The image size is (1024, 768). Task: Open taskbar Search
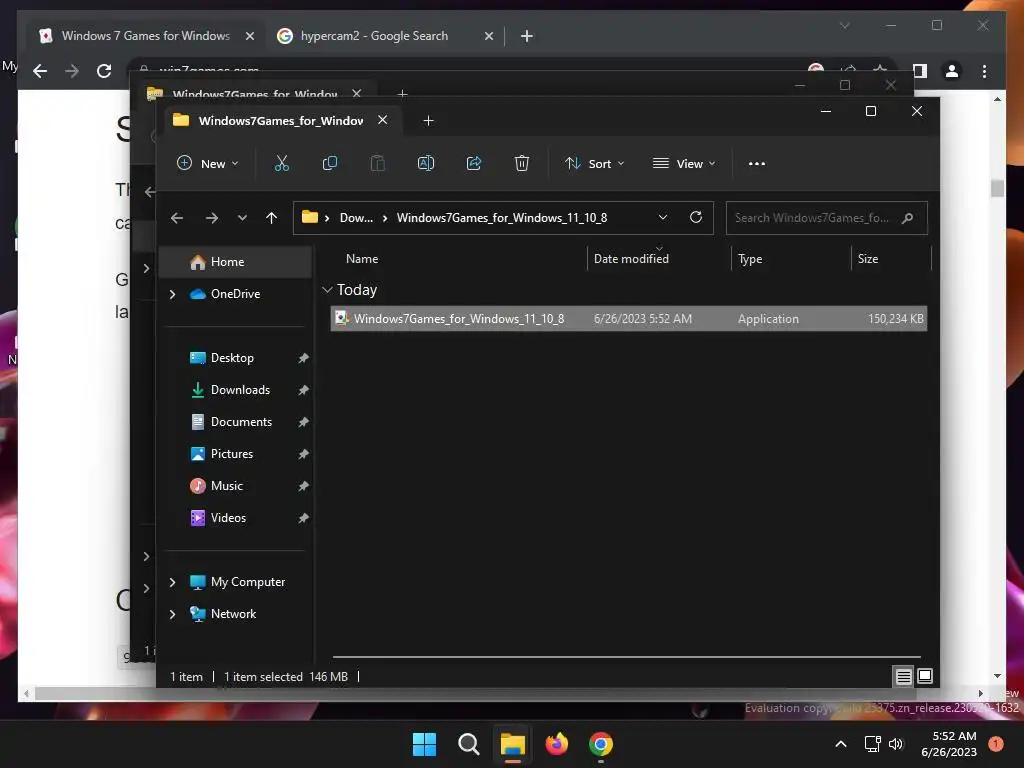[468, 744]
